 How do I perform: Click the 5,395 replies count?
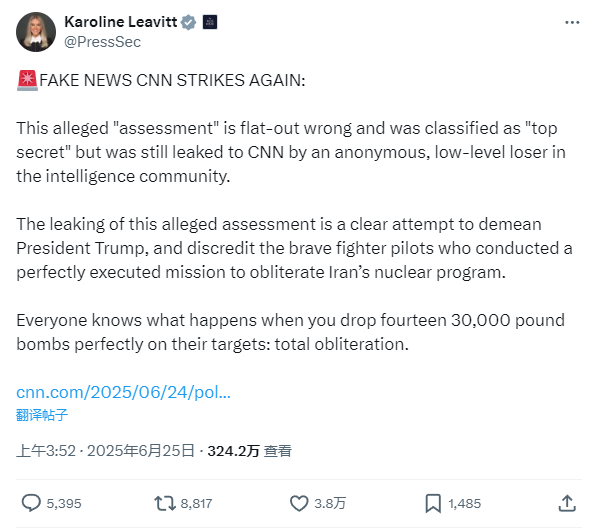pos(64,504)
